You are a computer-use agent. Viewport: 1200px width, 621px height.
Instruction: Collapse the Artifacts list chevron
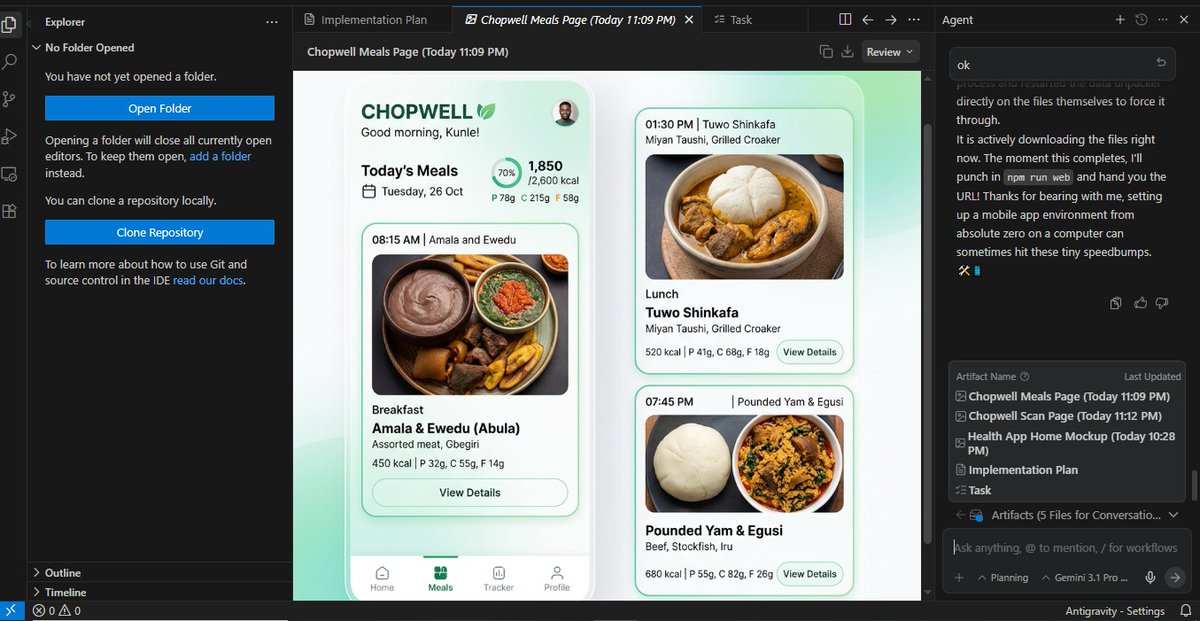pyautogui.click(x=1173, y=515)
